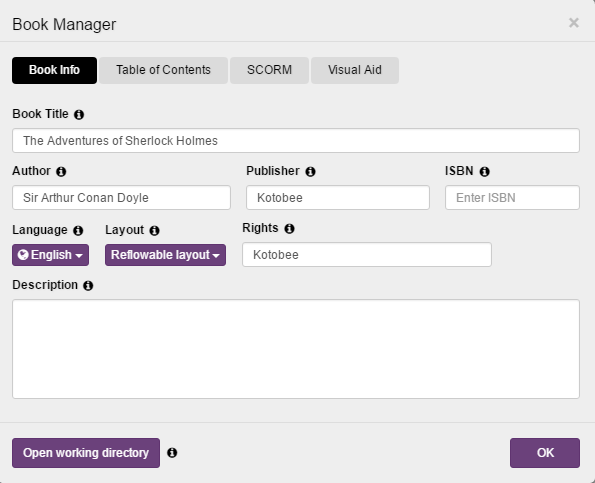This screenshot has height=483, width=595.
Task: Click the info icon beside Book Title
Action: 79,115
